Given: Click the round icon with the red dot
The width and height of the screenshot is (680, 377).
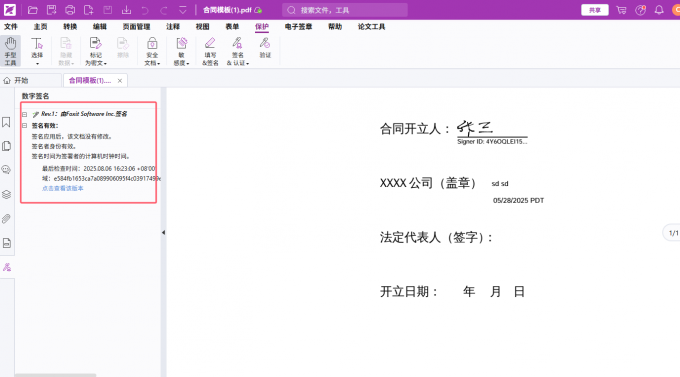Looking at the screenshot, I should 641,10.
